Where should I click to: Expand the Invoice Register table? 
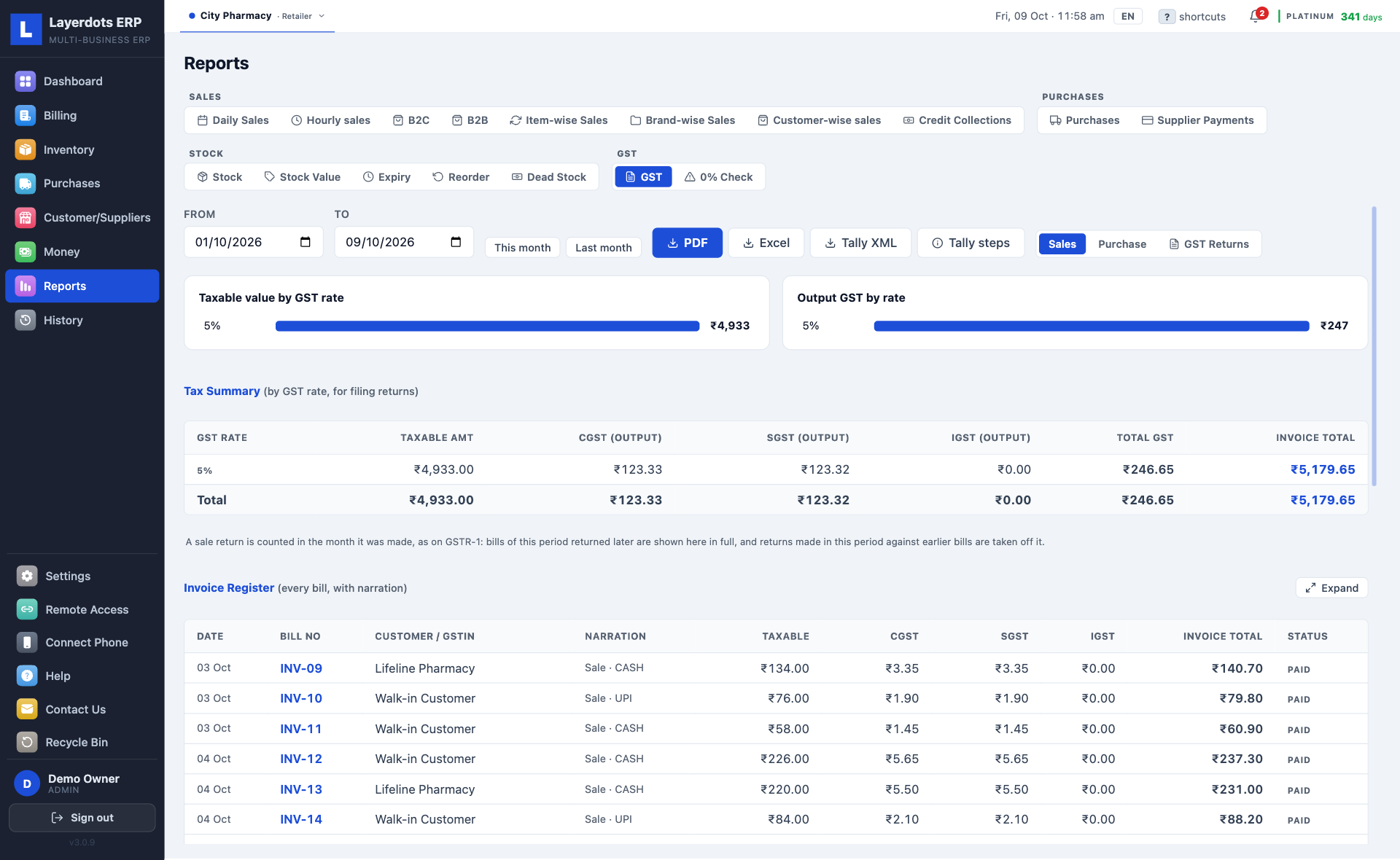coord(1331,588)
